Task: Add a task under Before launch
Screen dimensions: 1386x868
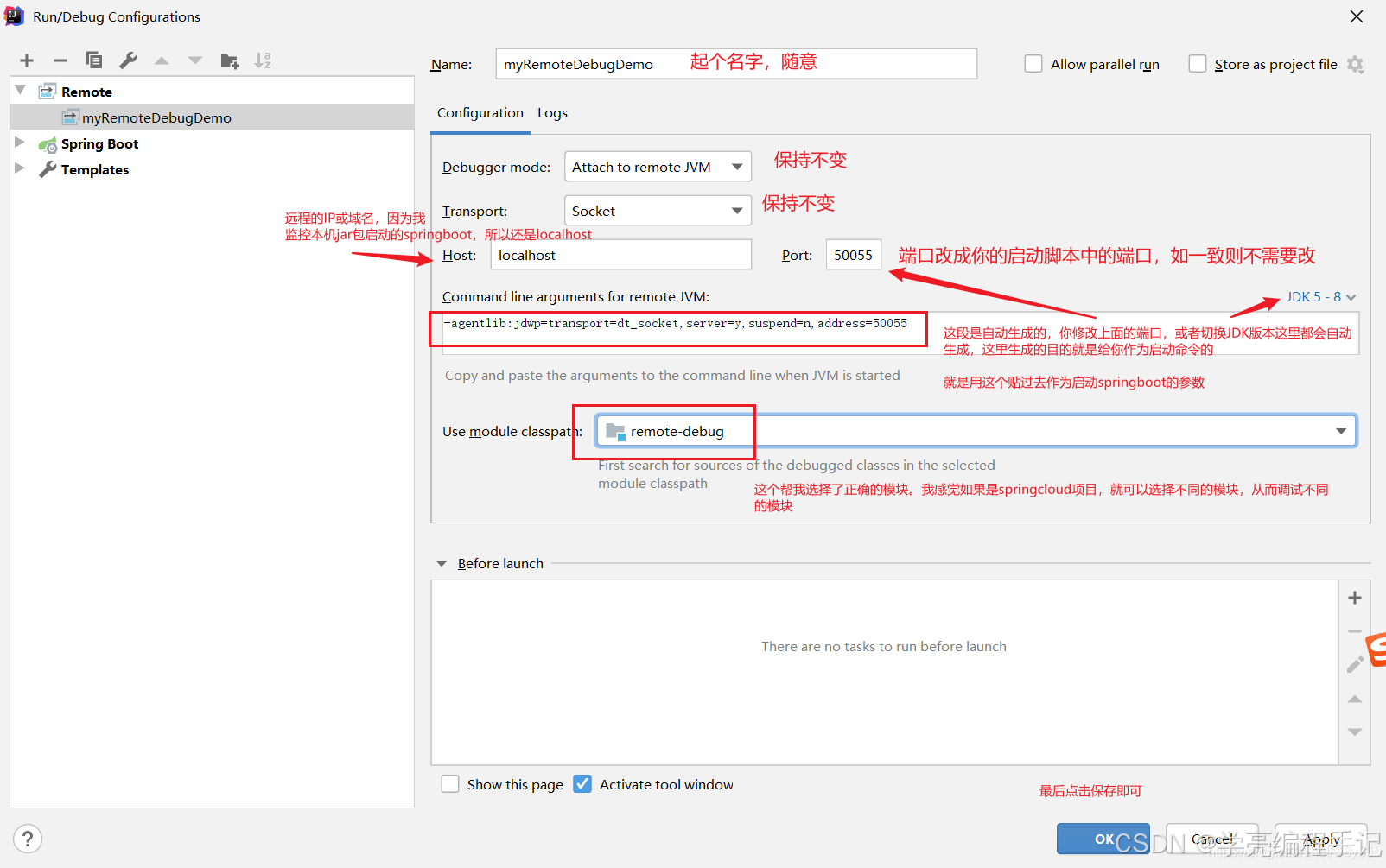Action: point(1354,597)
